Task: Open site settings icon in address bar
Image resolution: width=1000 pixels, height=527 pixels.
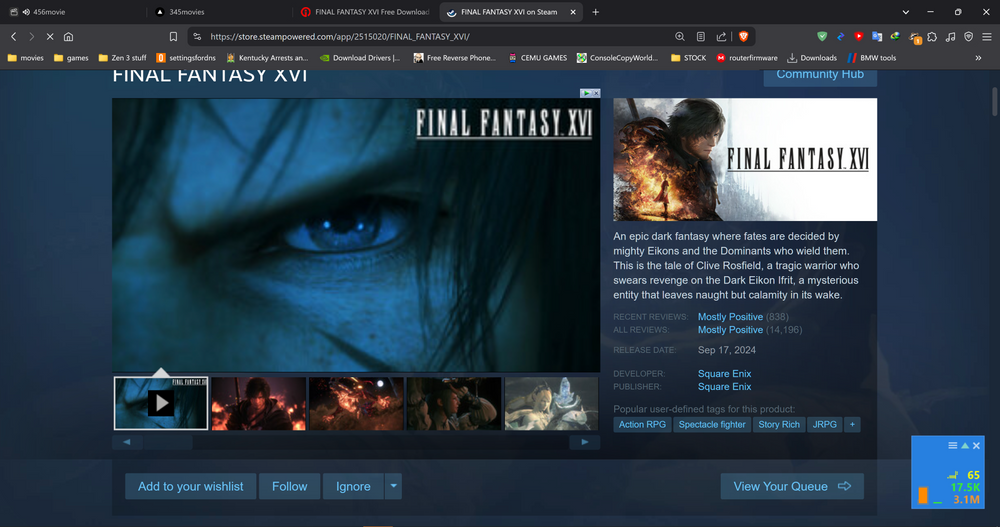Action: (x=197, y=37)
